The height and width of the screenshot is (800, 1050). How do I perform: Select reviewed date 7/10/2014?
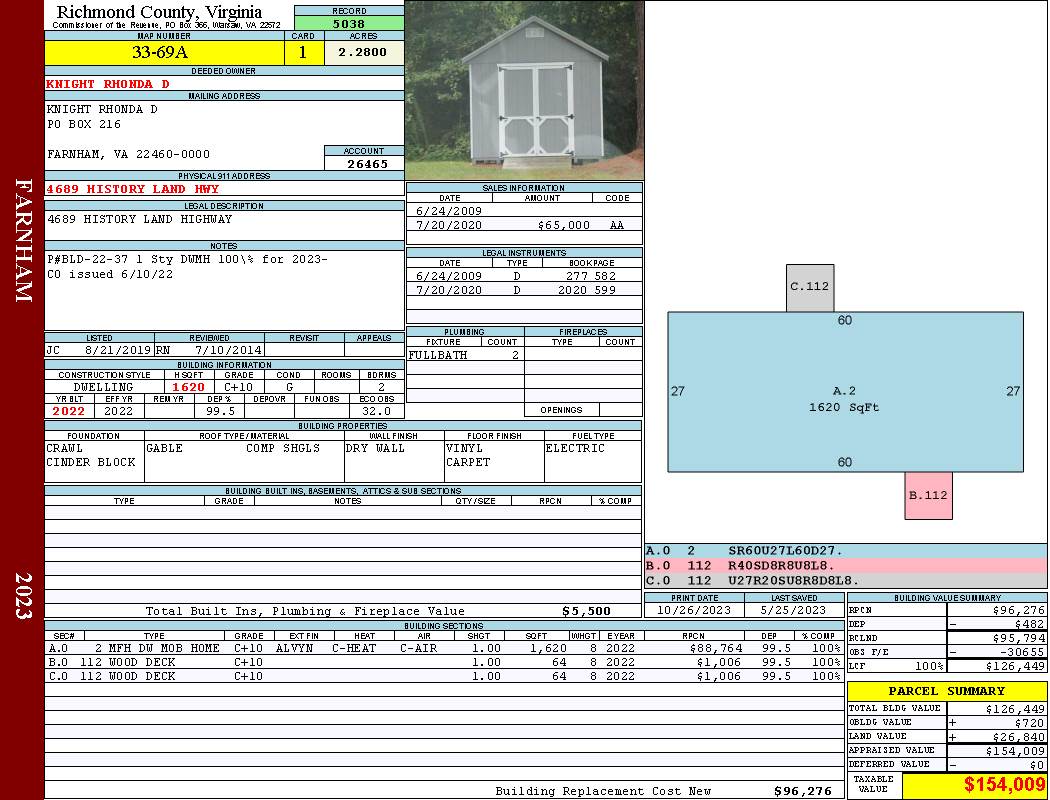[x=228, y=349]
